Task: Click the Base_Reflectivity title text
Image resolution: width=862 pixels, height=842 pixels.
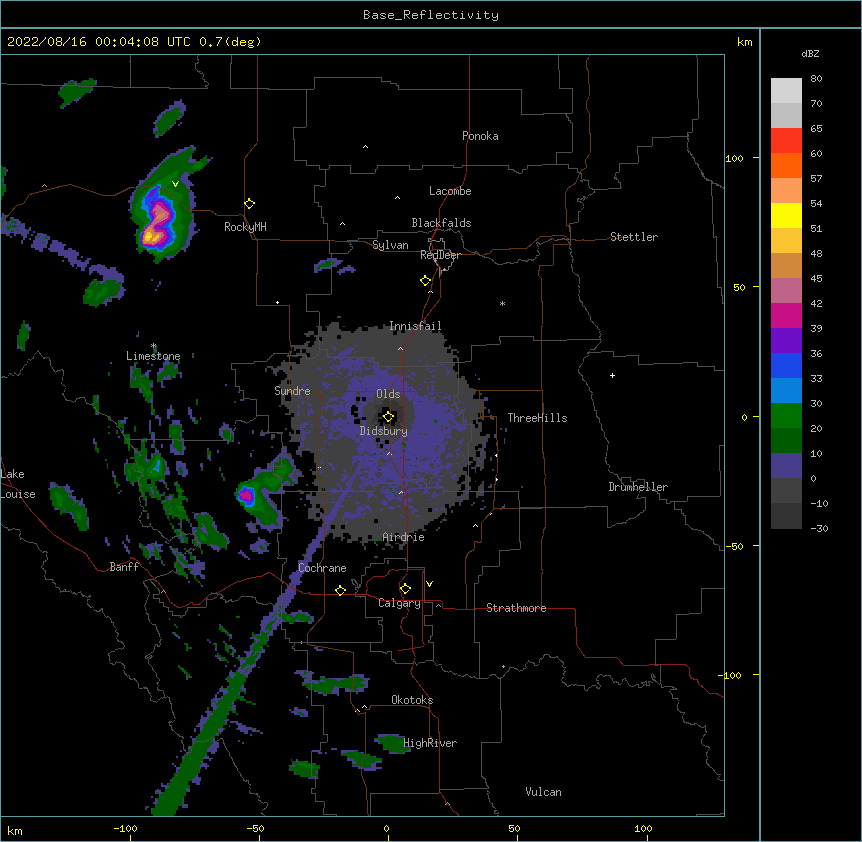Action: coord(431,15)
